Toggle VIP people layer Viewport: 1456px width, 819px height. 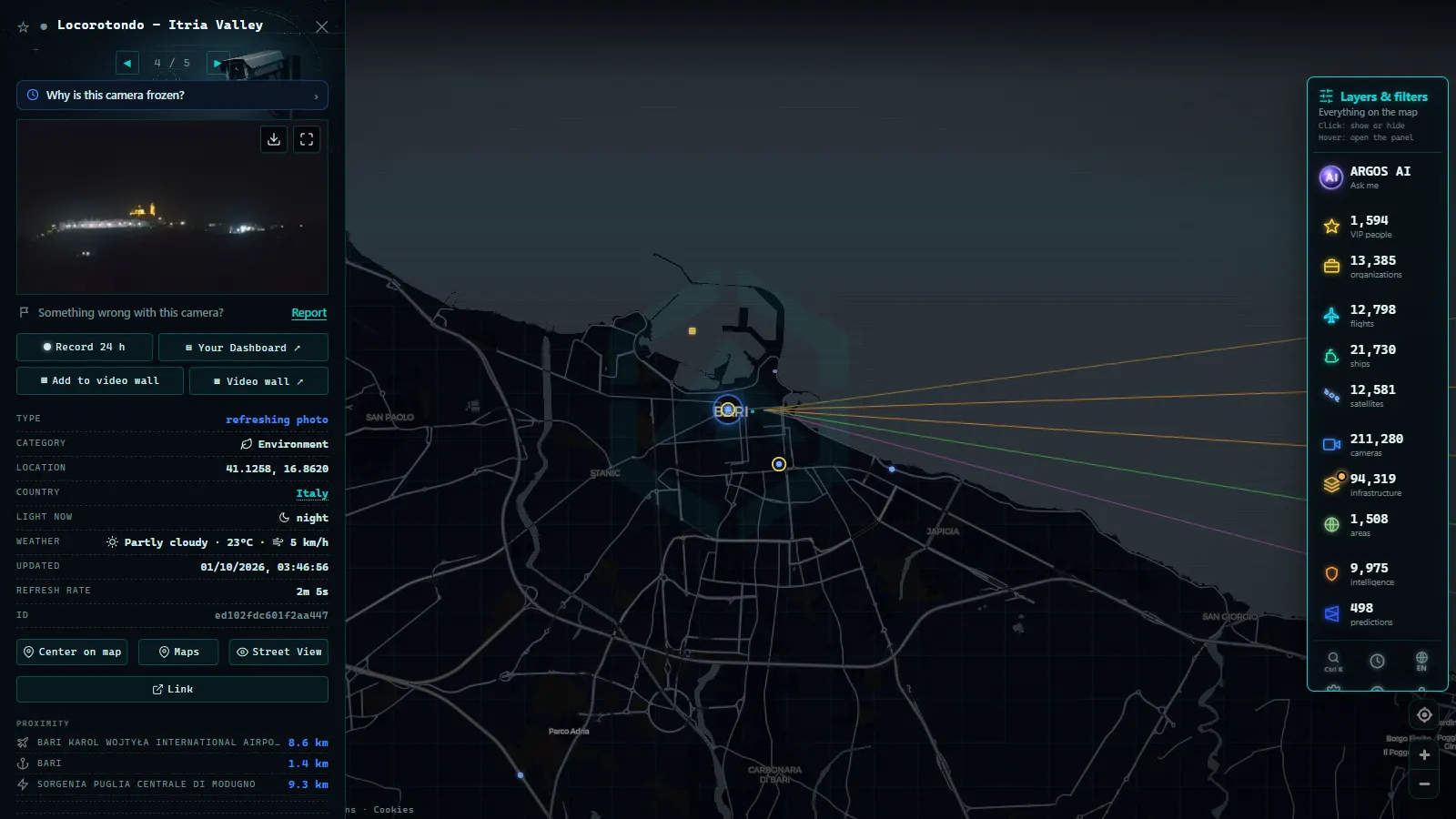(1377, 226)
